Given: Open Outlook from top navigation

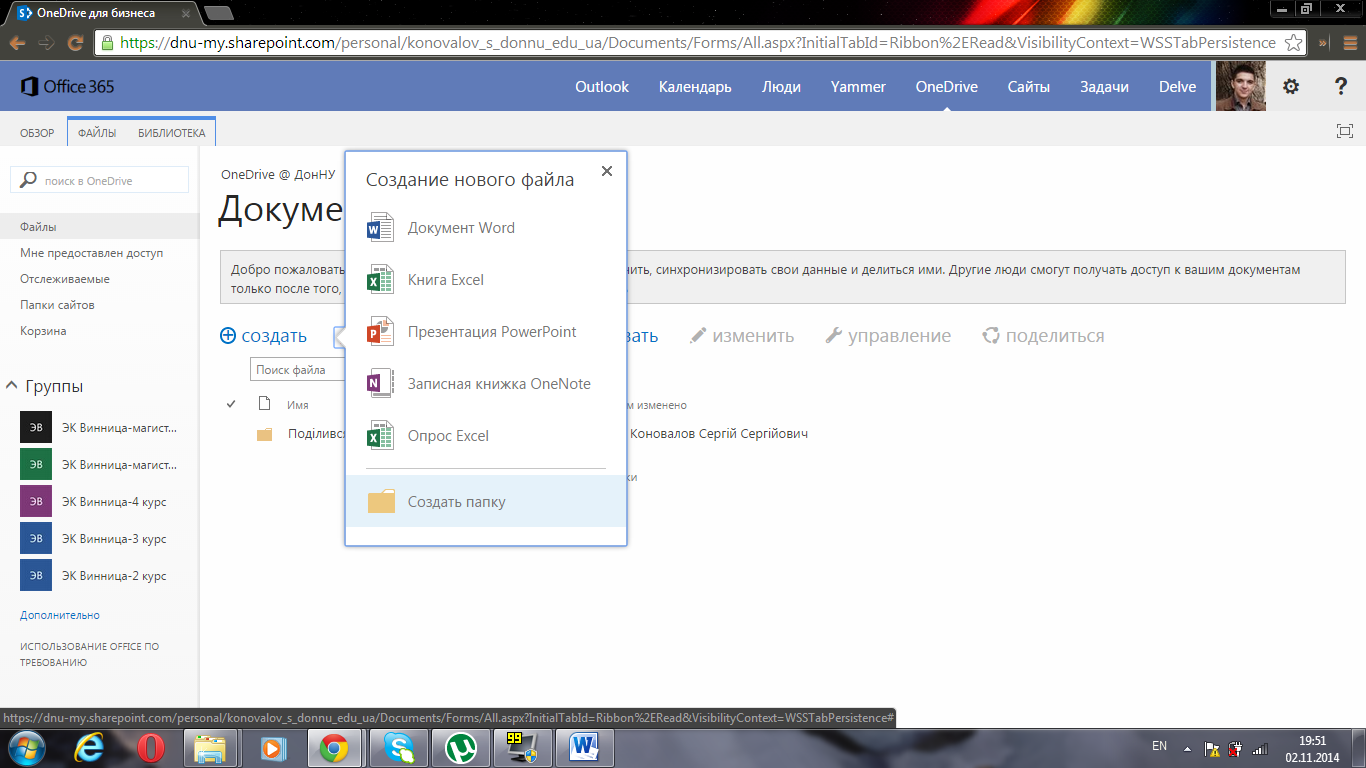Looking at the screenshot, I should coord(602,87).
